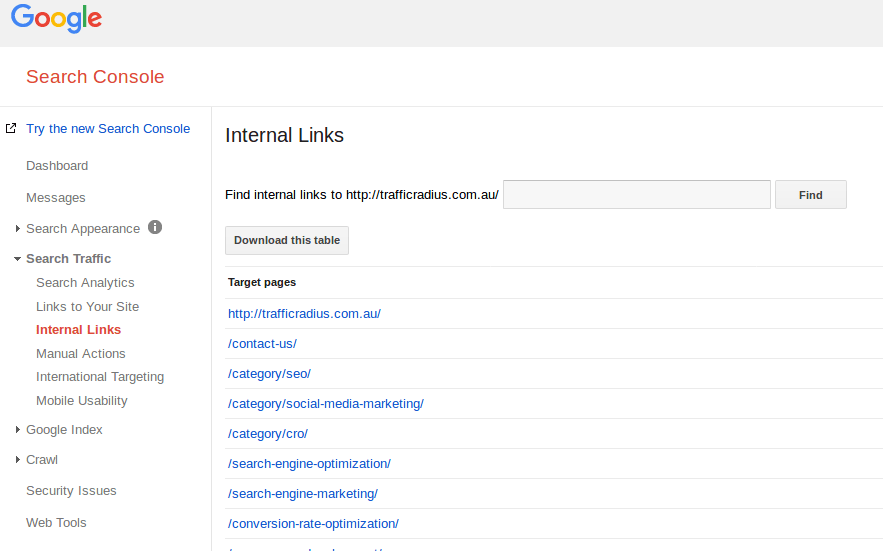Open the http://trafficradius.com.au/ target page link
Viewport: 883px width, 551px height.
(304, 314)
